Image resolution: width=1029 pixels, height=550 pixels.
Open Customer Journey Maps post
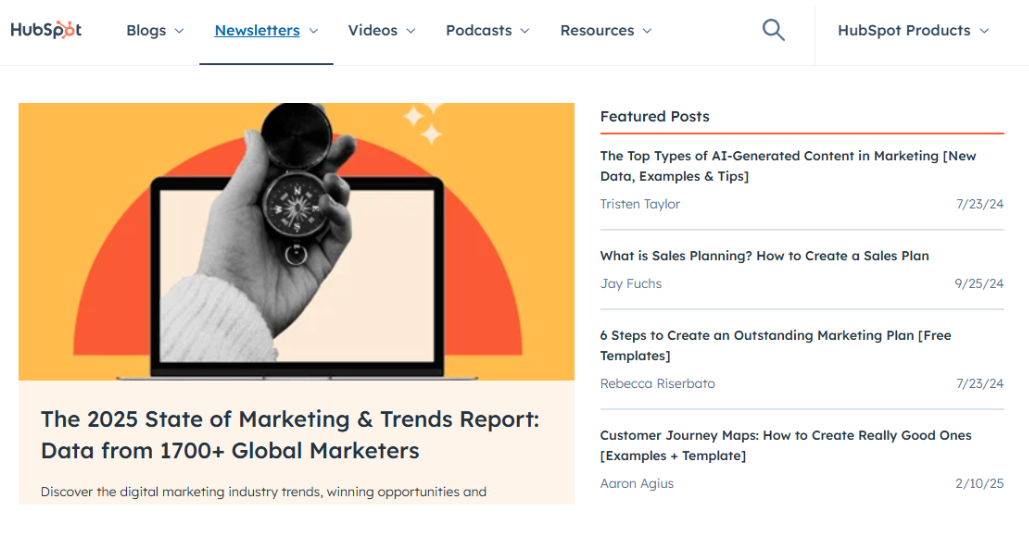(x=786, y=446)
